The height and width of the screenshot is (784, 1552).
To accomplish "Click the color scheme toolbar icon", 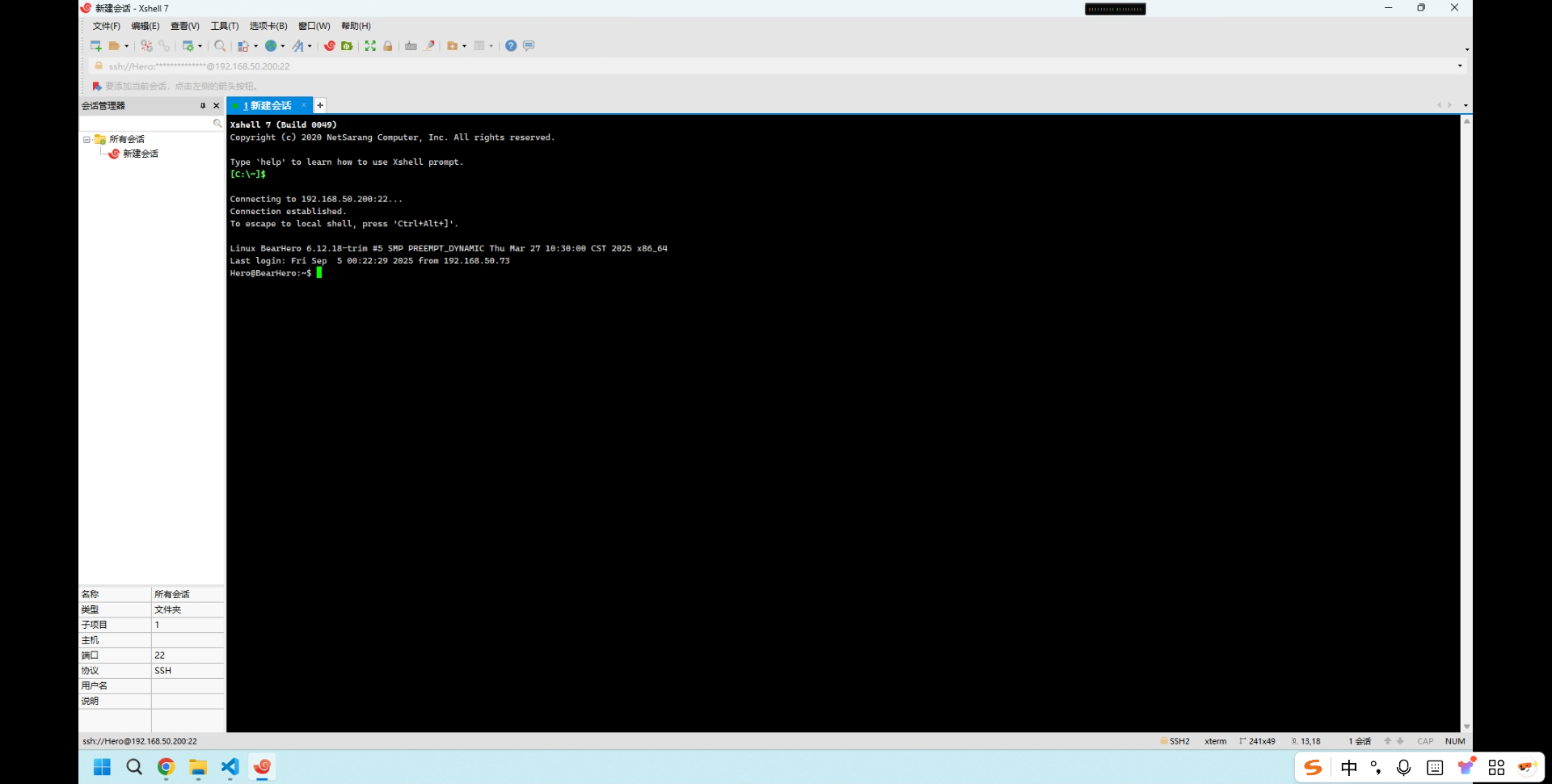I will pyautogui.click(x=243, y=46).
